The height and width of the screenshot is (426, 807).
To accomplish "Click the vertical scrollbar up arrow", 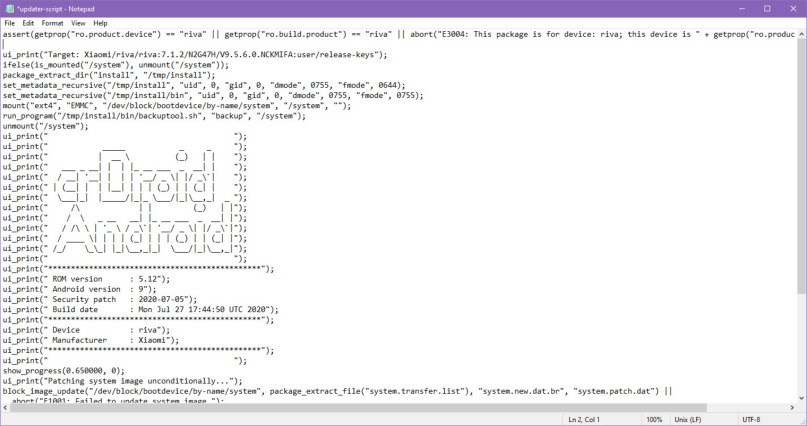I will [801, 34].
